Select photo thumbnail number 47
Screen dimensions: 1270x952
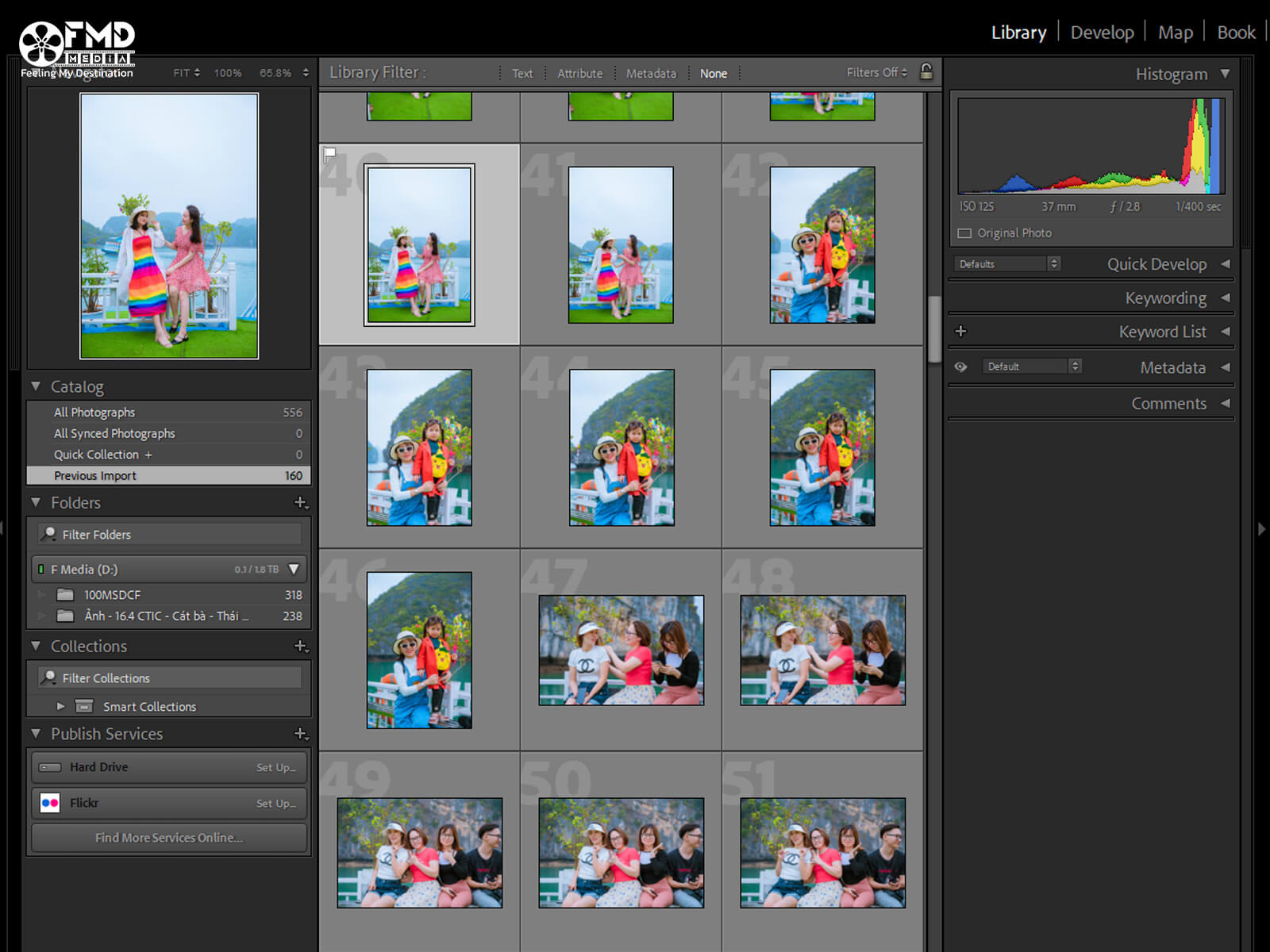pyautogui.click(x=621, y=651)
